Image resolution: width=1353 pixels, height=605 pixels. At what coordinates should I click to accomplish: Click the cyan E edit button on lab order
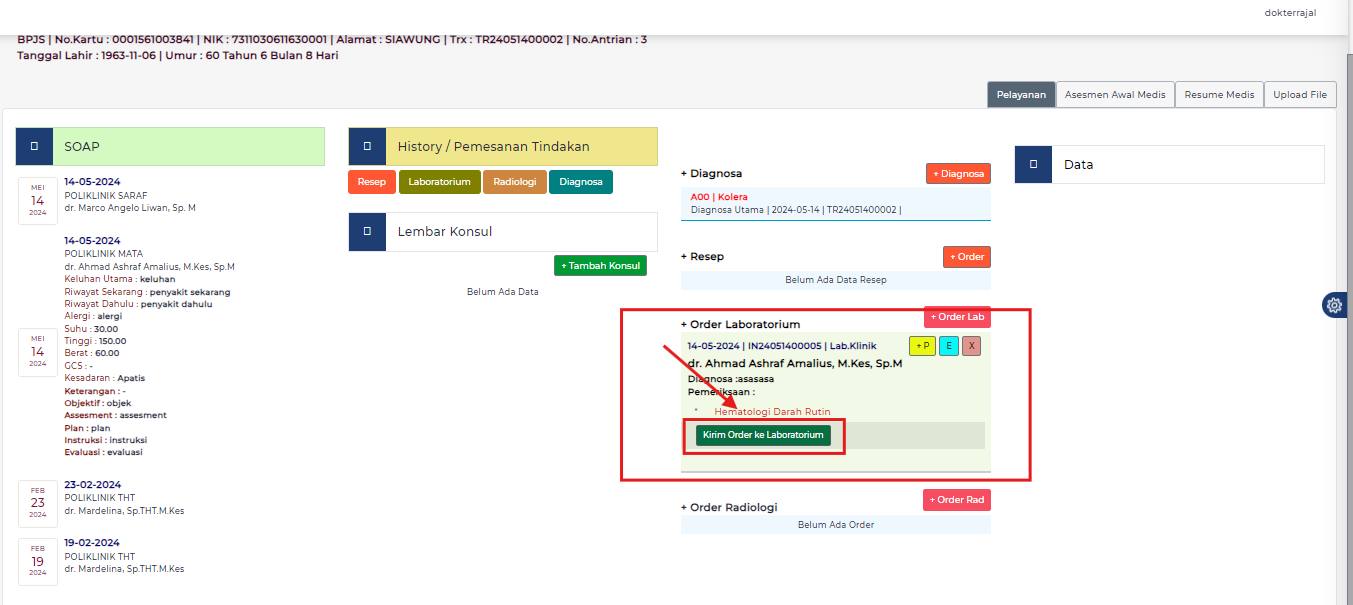click(x=948, y=346)
